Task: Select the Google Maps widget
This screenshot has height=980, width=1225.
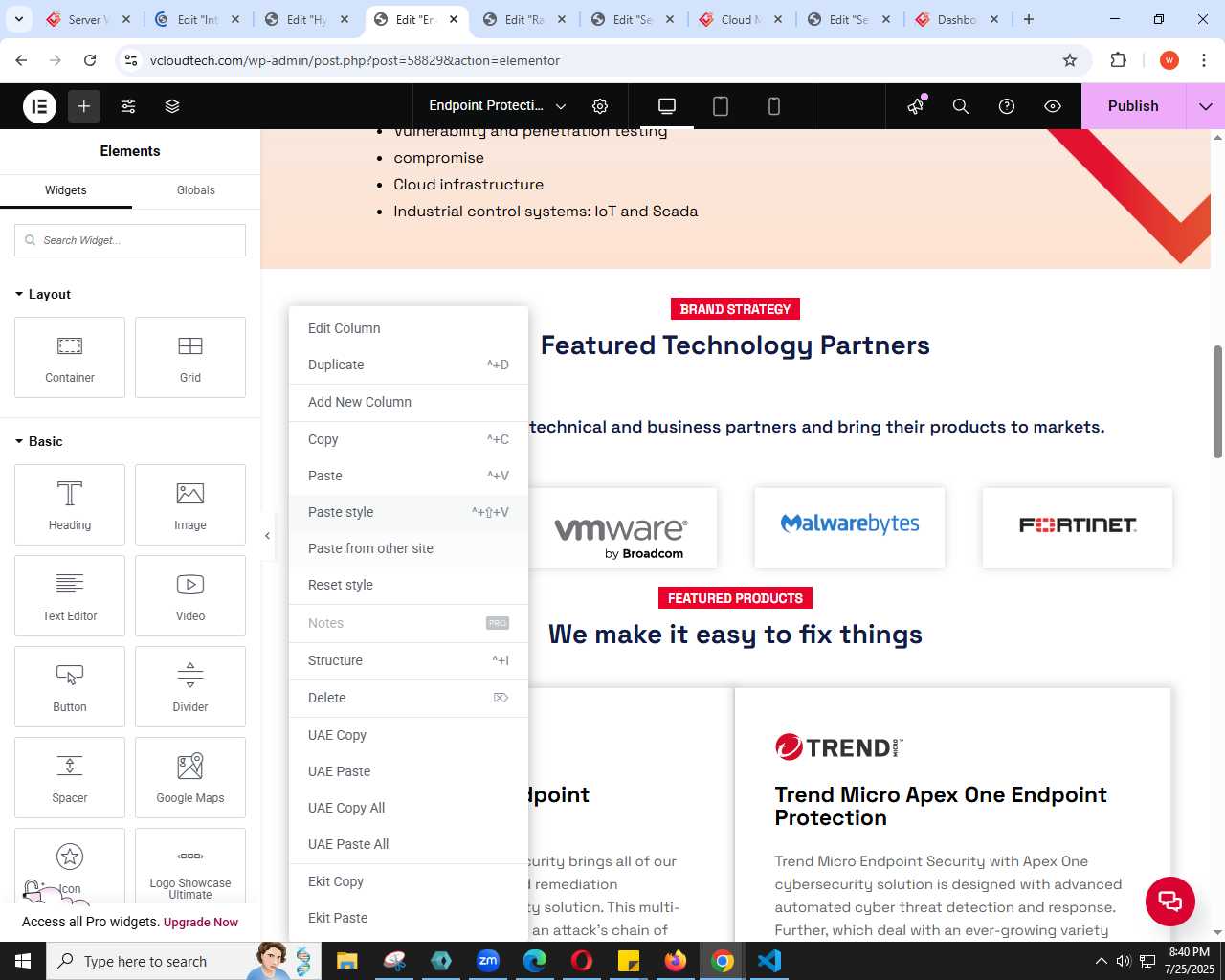Action: point(190,778)
